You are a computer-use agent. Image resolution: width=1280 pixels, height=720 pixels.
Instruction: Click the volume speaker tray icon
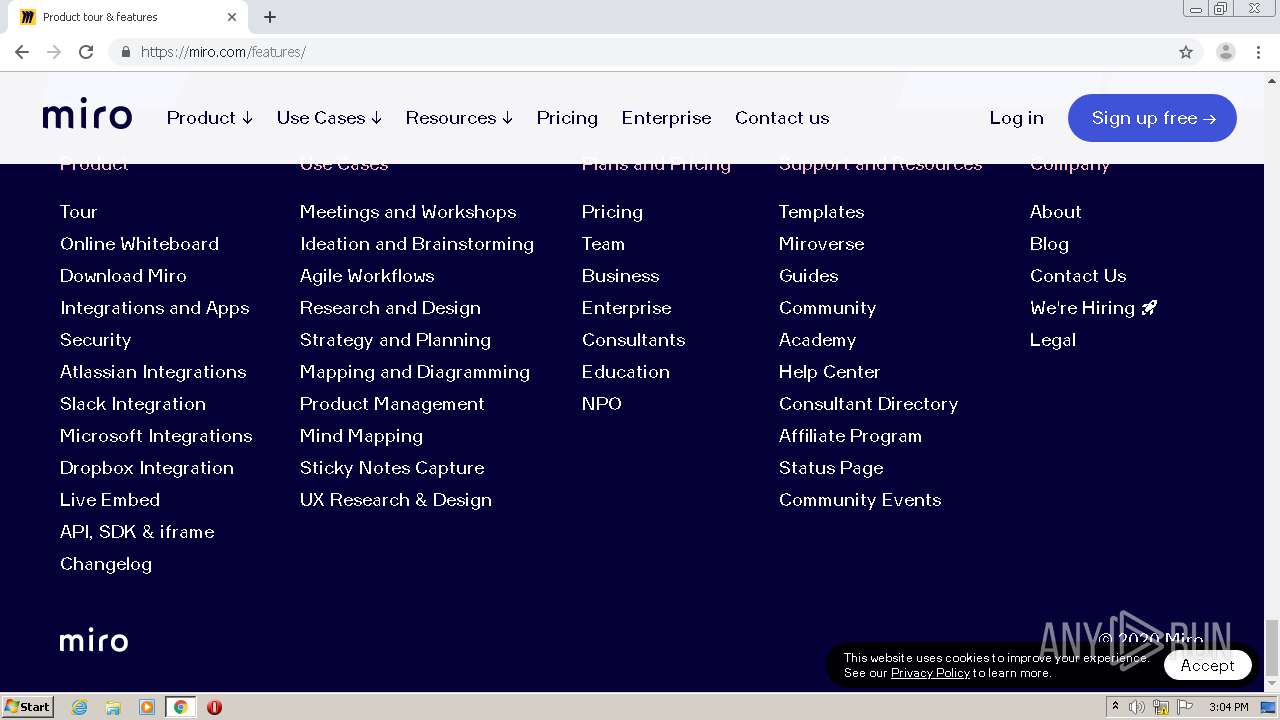pyautogui.click(x=1137, y=707)
